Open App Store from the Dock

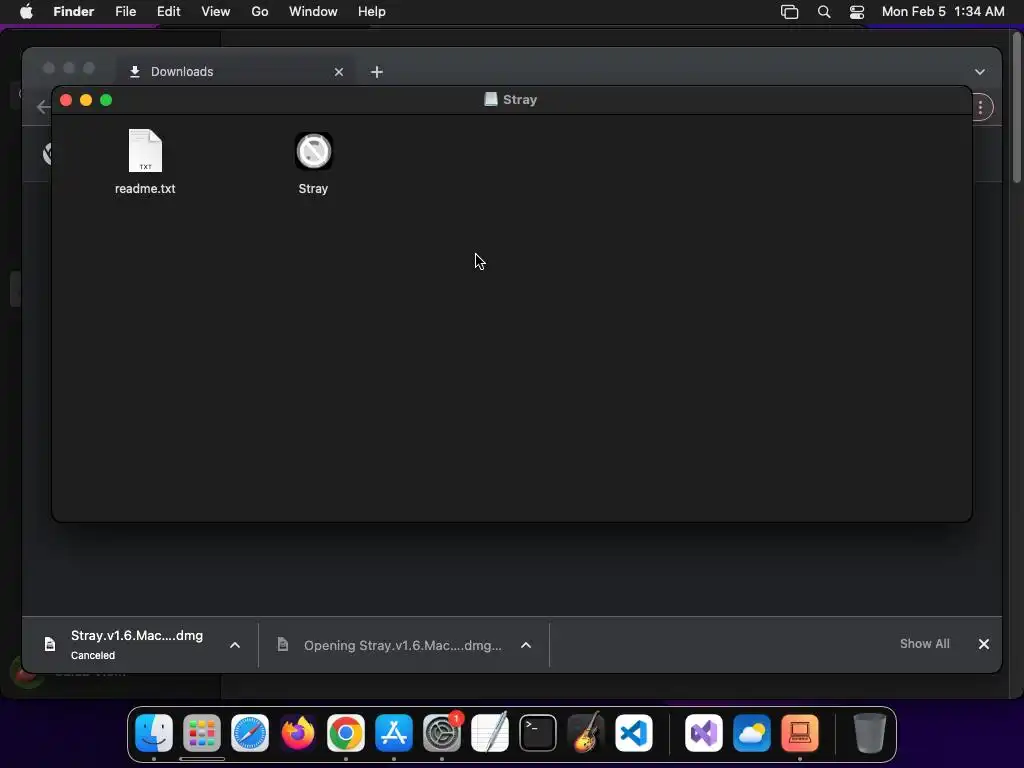[x=394, y=733]
